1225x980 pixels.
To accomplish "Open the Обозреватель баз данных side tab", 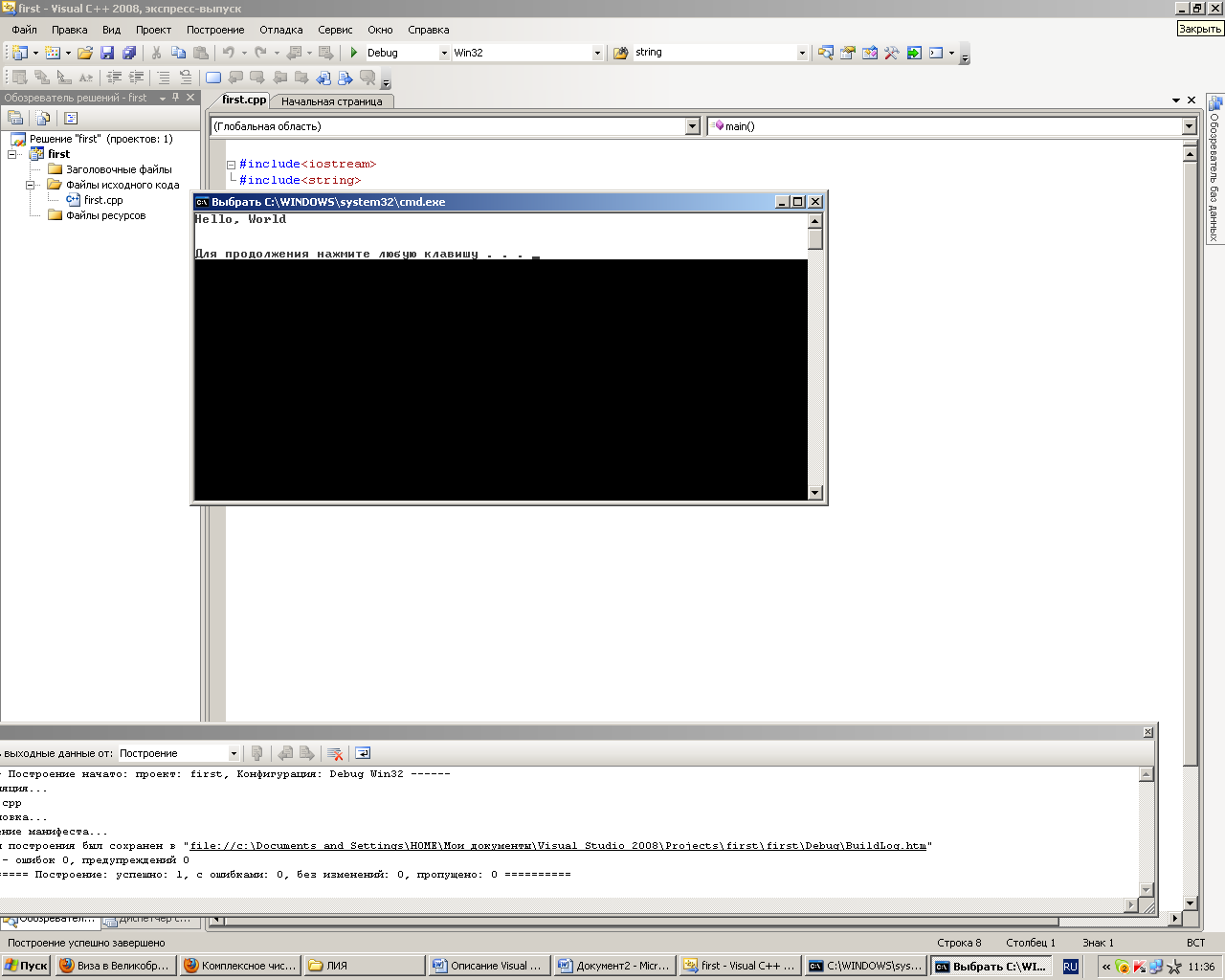I will 1214,168.
